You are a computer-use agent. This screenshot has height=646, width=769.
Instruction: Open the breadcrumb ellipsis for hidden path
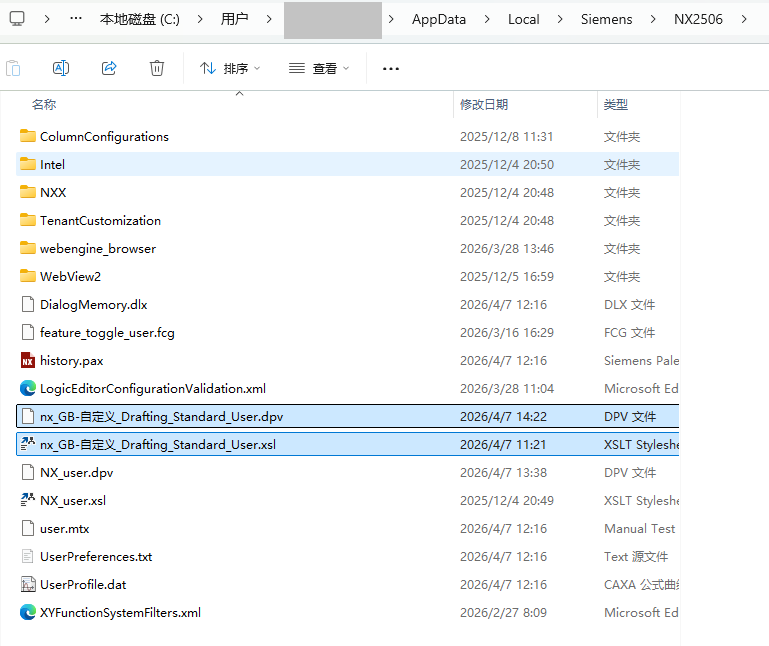click(76, 19)
